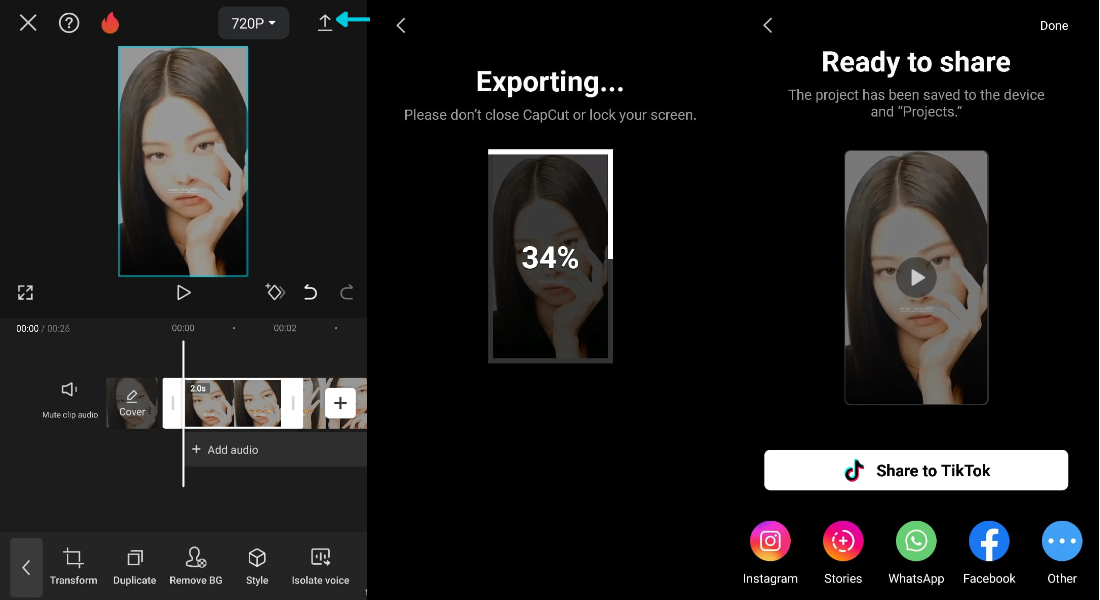1100x600 pixels.
Task: Go back from the Ready to share screen
Action: point(767,26)
